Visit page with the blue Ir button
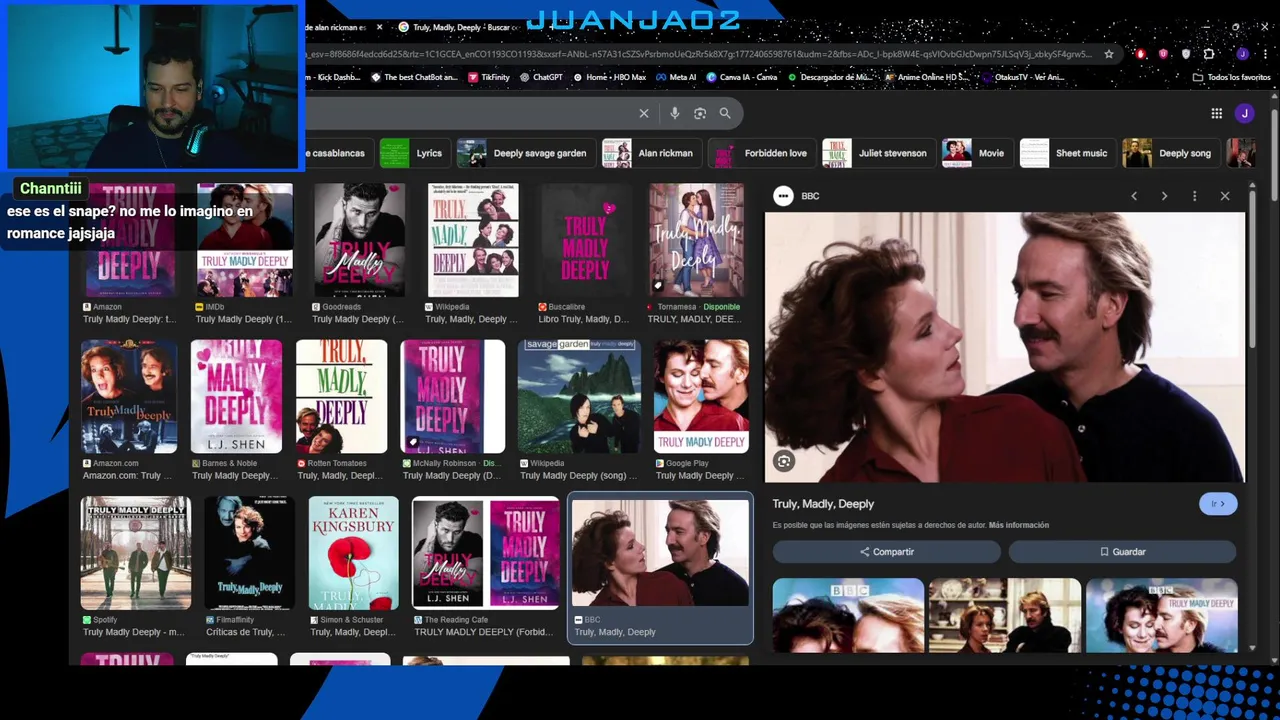This screenshot has width=1280, height=720. click(1218, 504)
